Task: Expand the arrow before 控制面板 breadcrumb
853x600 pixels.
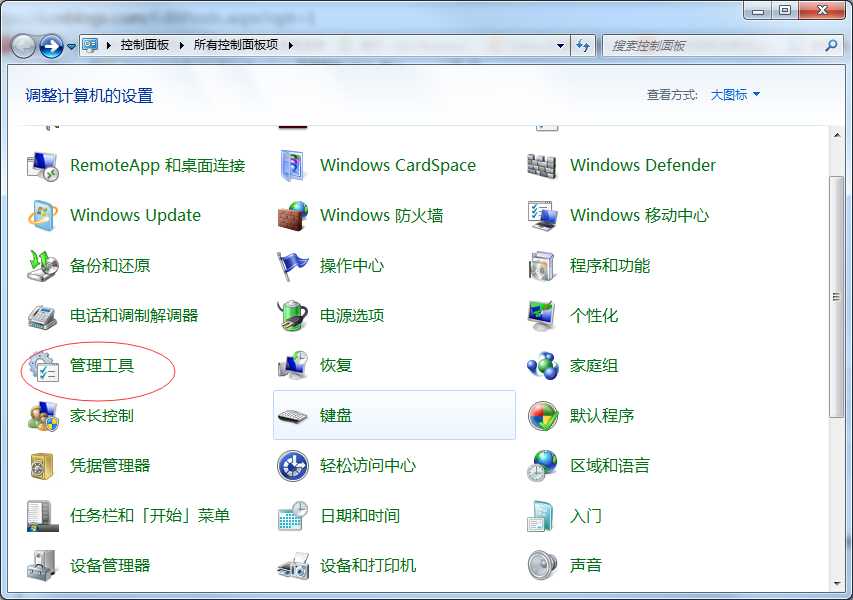Action: pyautogui.click(x=109, y=46)
